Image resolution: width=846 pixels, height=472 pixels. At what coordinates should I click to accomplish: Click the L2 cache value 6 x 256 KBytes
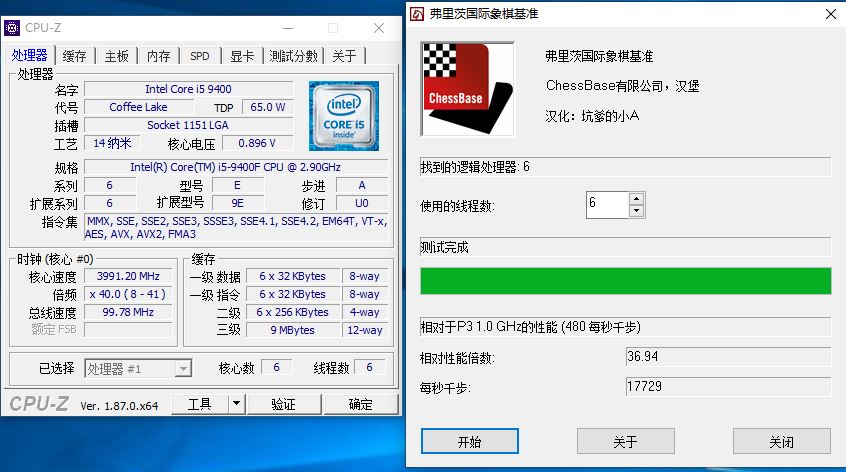click(293, 312)
